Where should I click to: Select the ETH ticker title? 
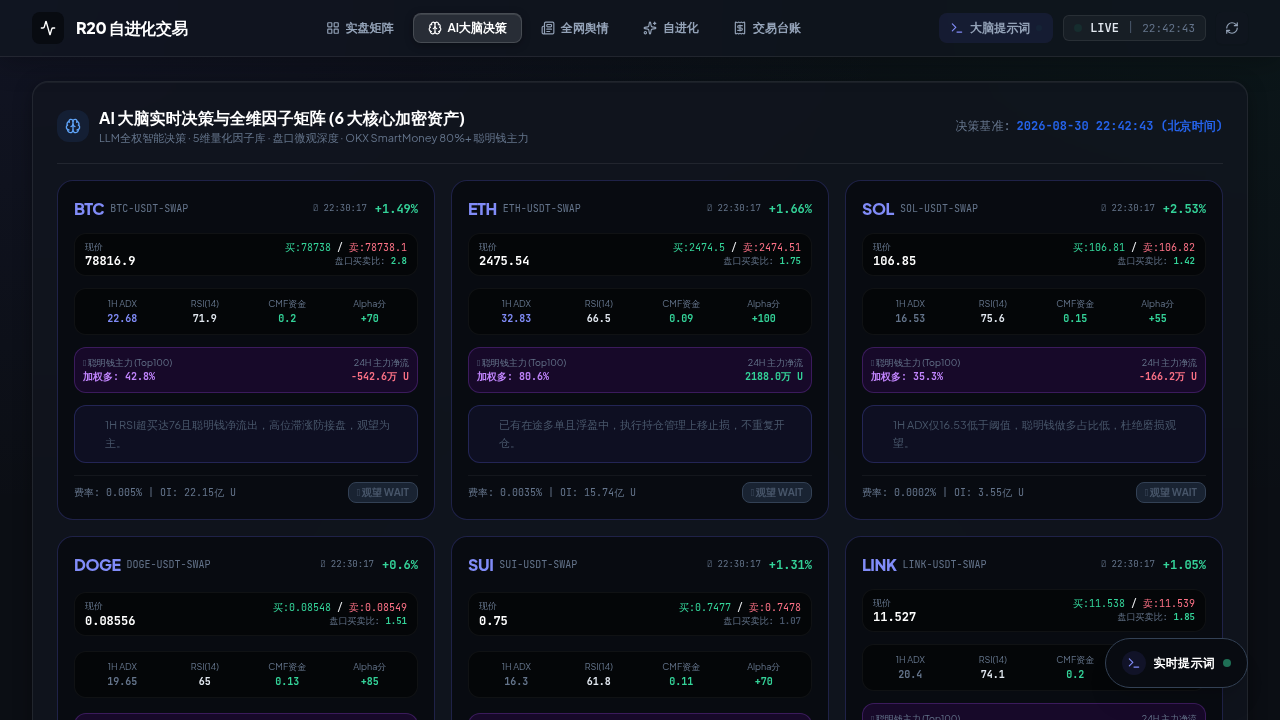point(482,209)
